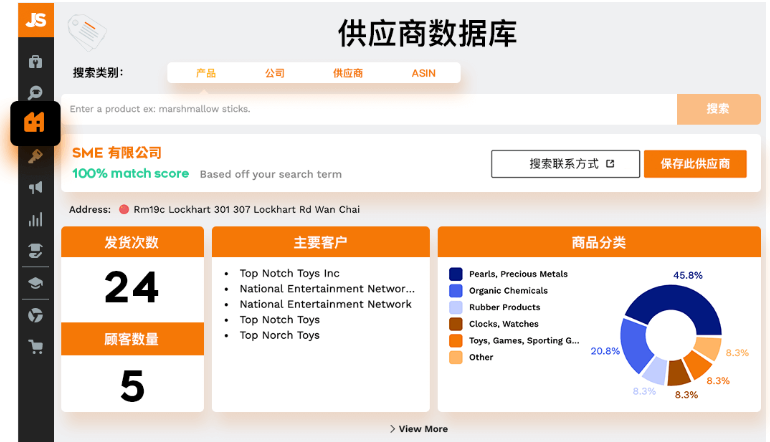The width and height of the screenshot is (770, 442).
Task: Click the blue 20.8% donut segment
Action: tap(633, 345)
